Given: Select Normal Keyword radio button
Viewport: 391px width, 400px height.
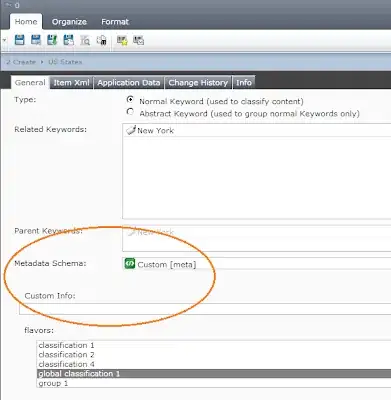Looking at the screenshot, I should pyautogui.click(x=130, y=100).
